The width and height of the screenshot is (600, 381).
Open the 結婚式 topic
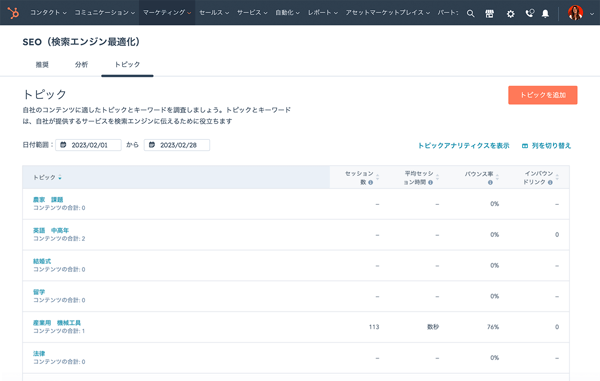(x=42, y=261)
